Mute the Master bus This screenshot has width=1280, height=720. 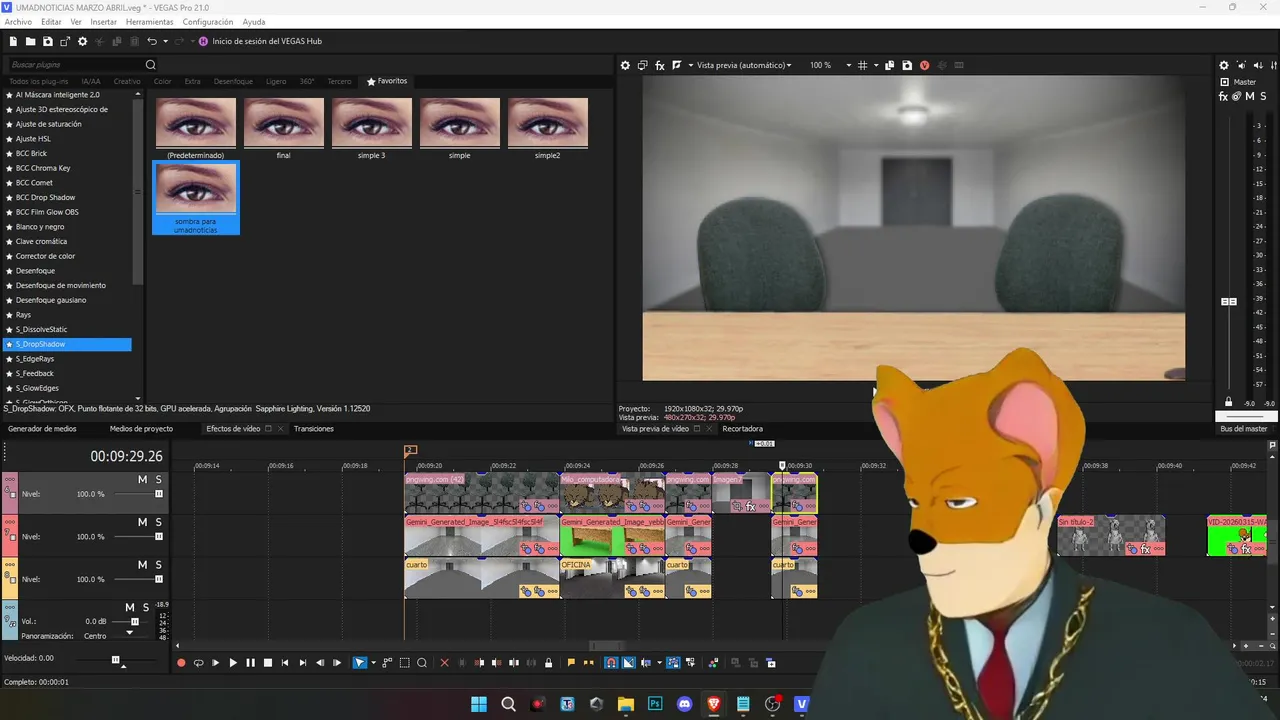coord(1250,96)
